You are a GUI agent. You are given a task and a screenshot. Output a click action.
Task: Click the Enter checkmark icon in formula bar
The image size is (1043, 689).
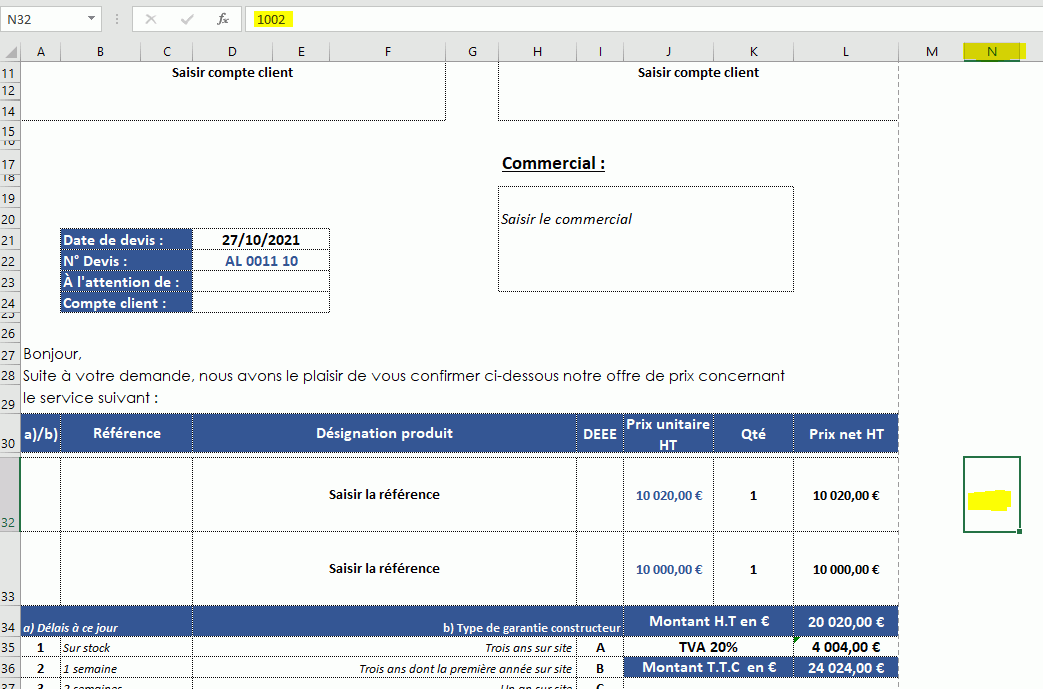click(x=187, y=19)
